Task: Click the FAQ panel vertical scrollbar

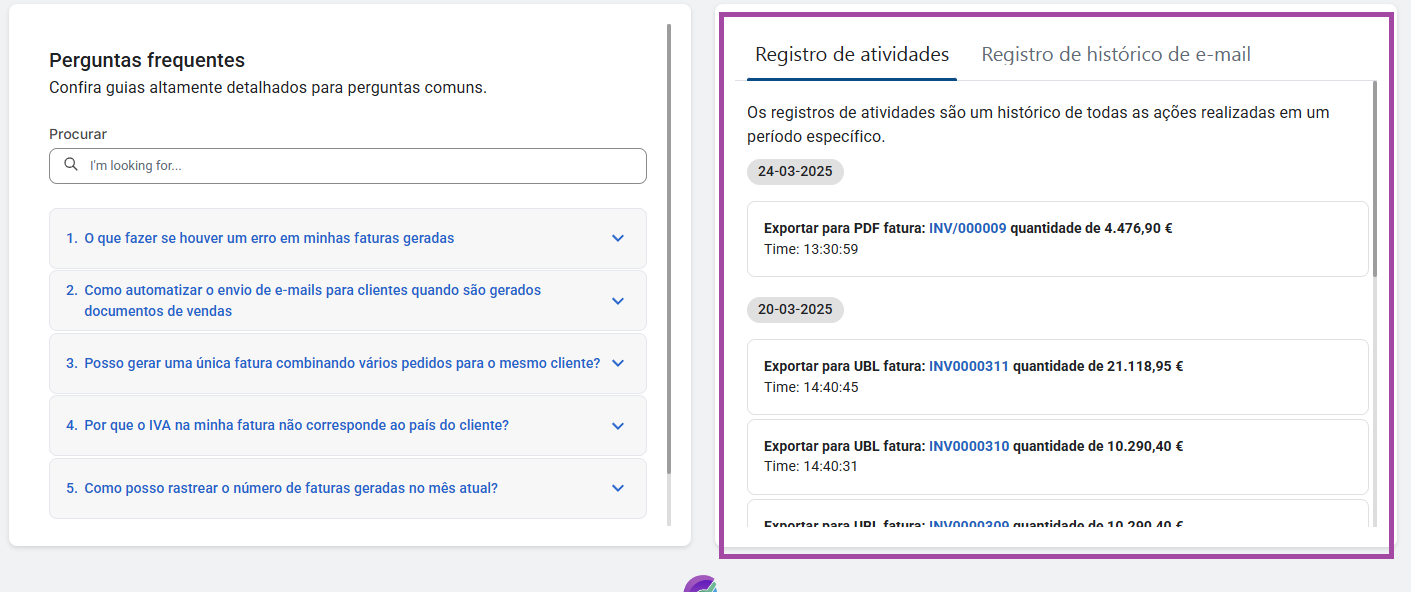Action: pyautogui.click(x=669, y=250)
